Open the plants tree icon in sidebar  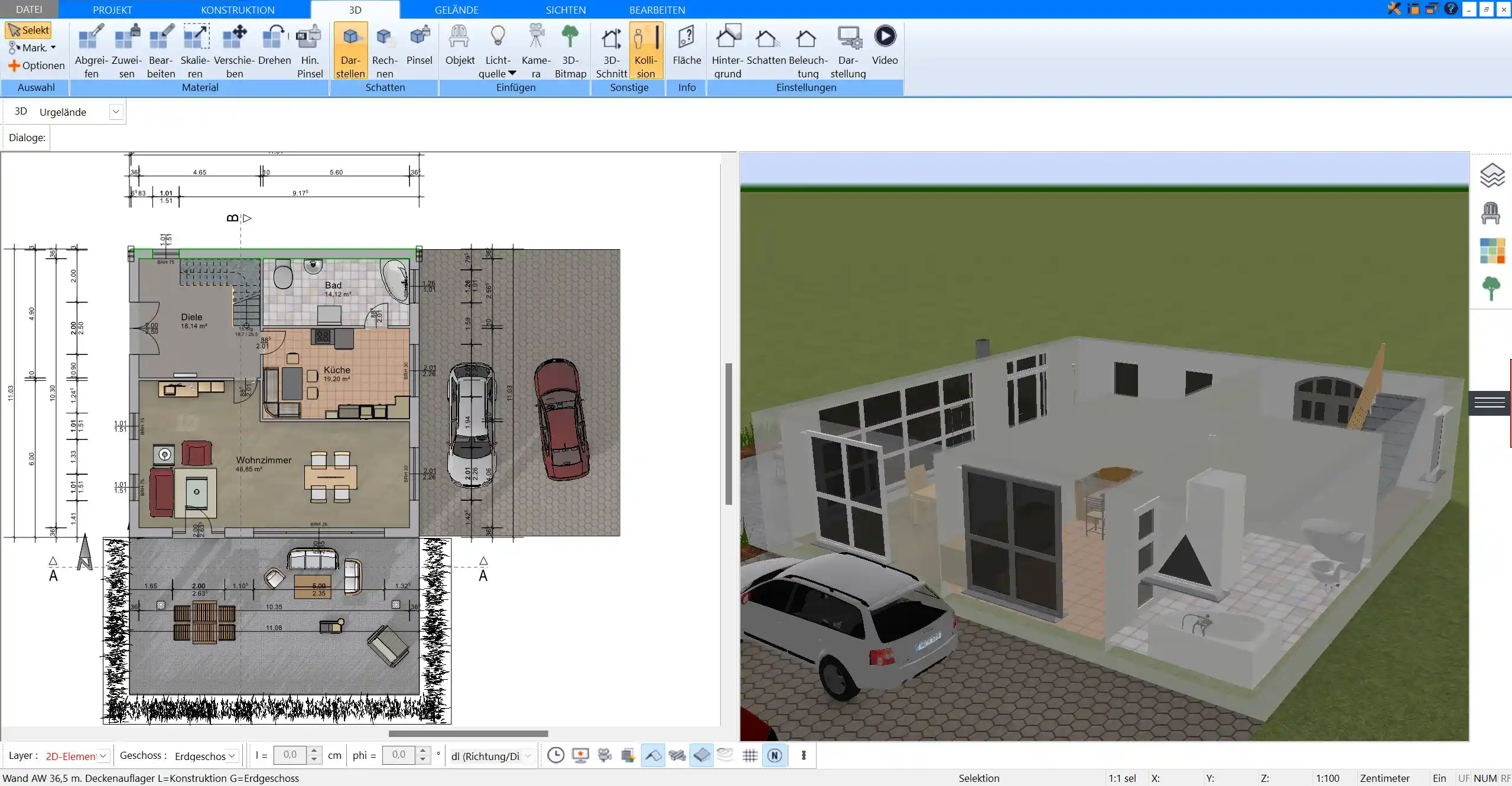[1491, 288]
